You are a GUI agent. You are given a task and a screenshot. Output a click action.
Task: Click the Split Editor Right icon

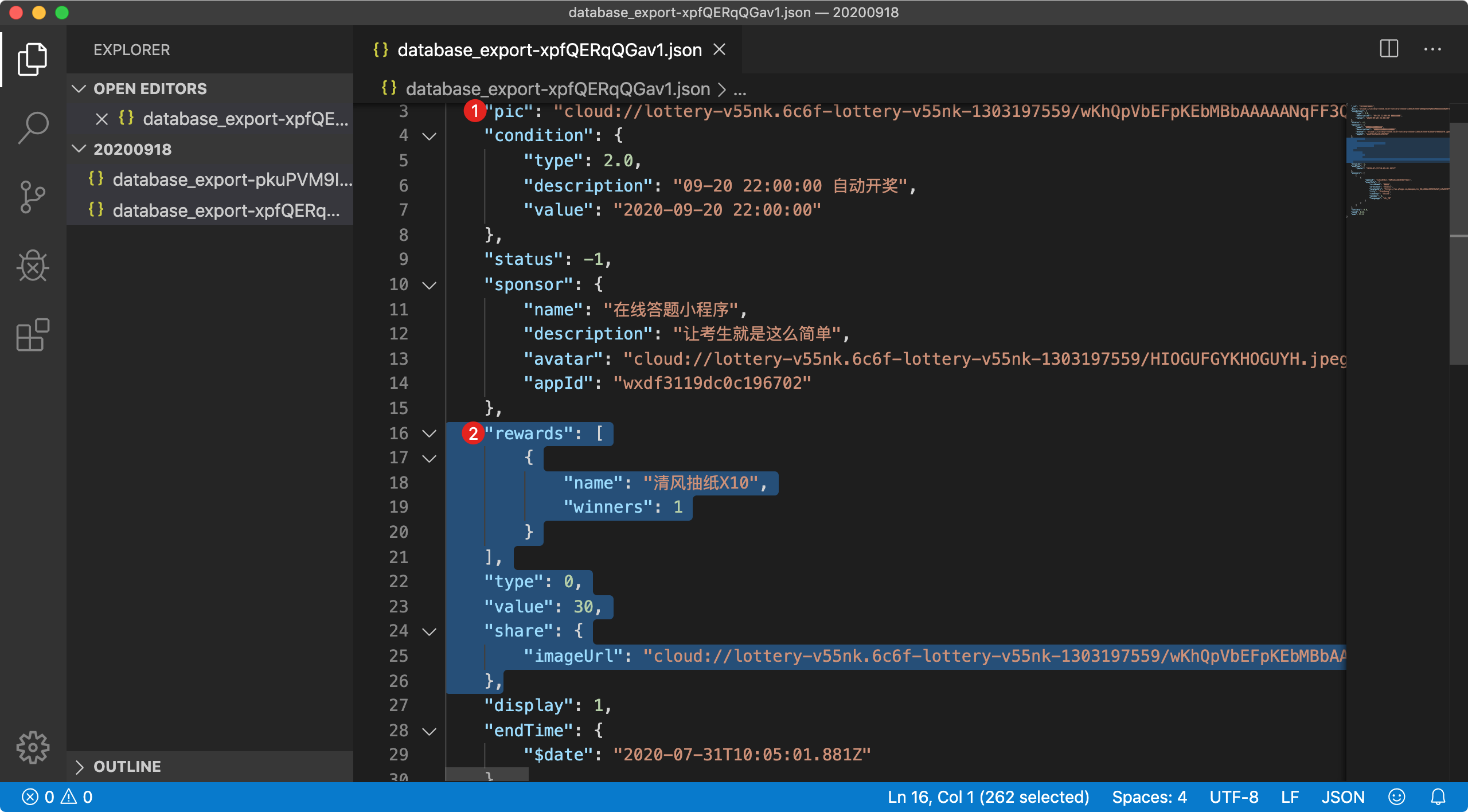[1389, 49]
